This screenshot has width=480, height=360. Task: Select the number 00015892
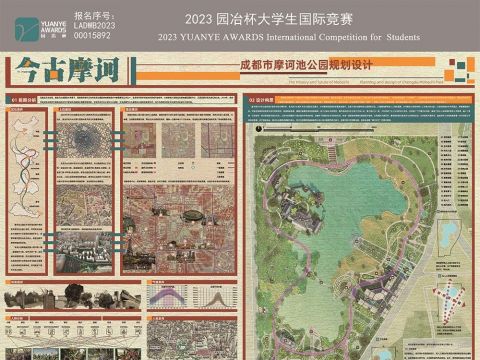[92, 35]
